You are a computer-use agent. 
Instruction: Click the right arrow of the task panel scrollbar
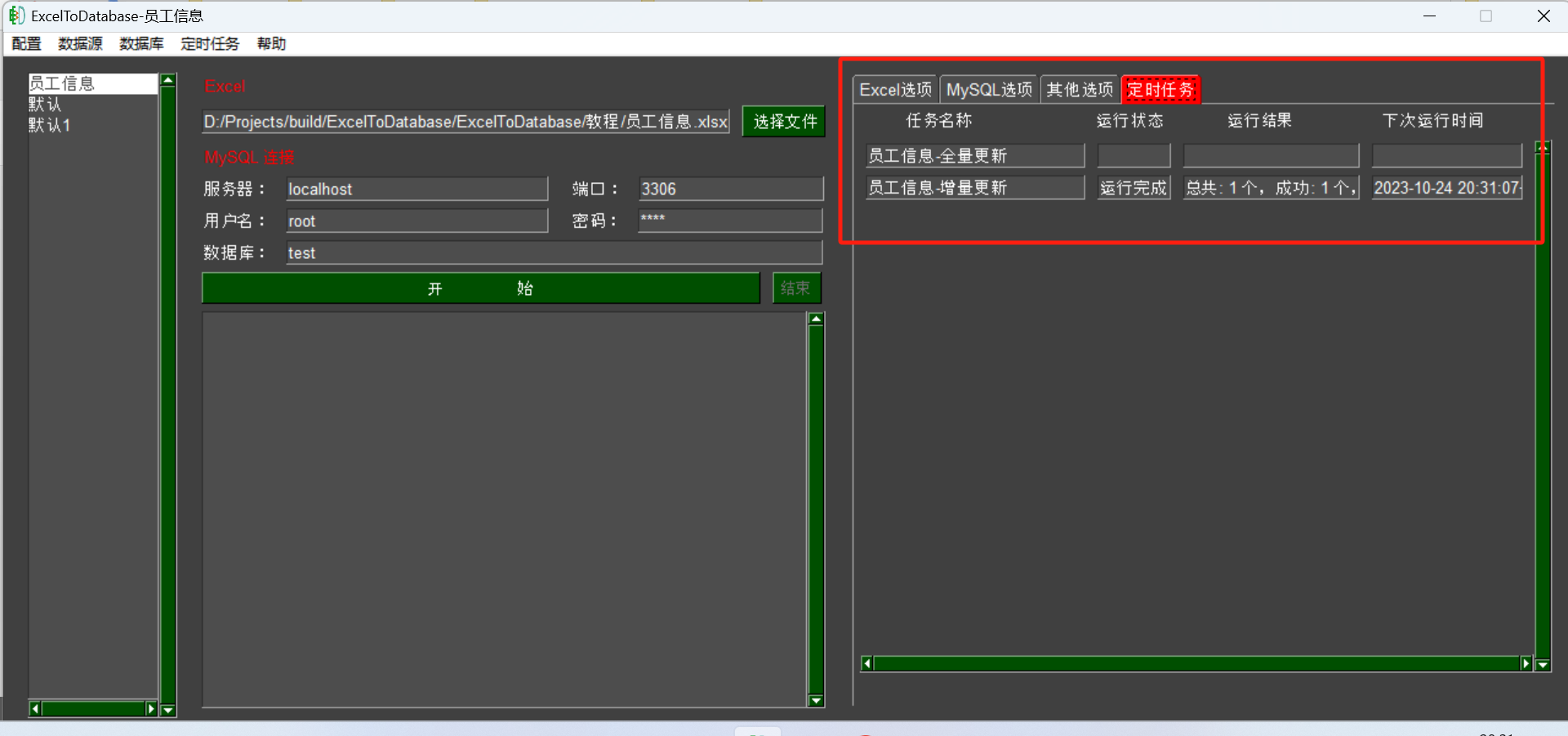pos(1526,663)
